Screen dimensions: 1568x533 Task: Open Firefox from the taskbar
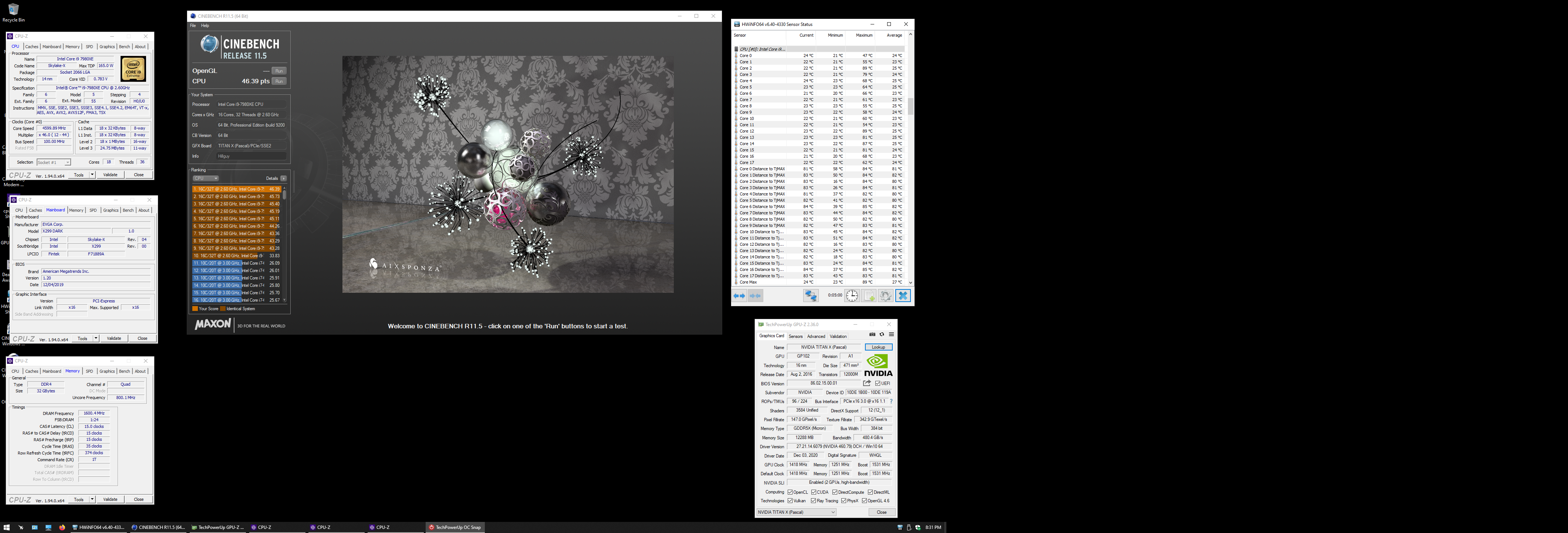pyautogui.click(x=62, y=527)
